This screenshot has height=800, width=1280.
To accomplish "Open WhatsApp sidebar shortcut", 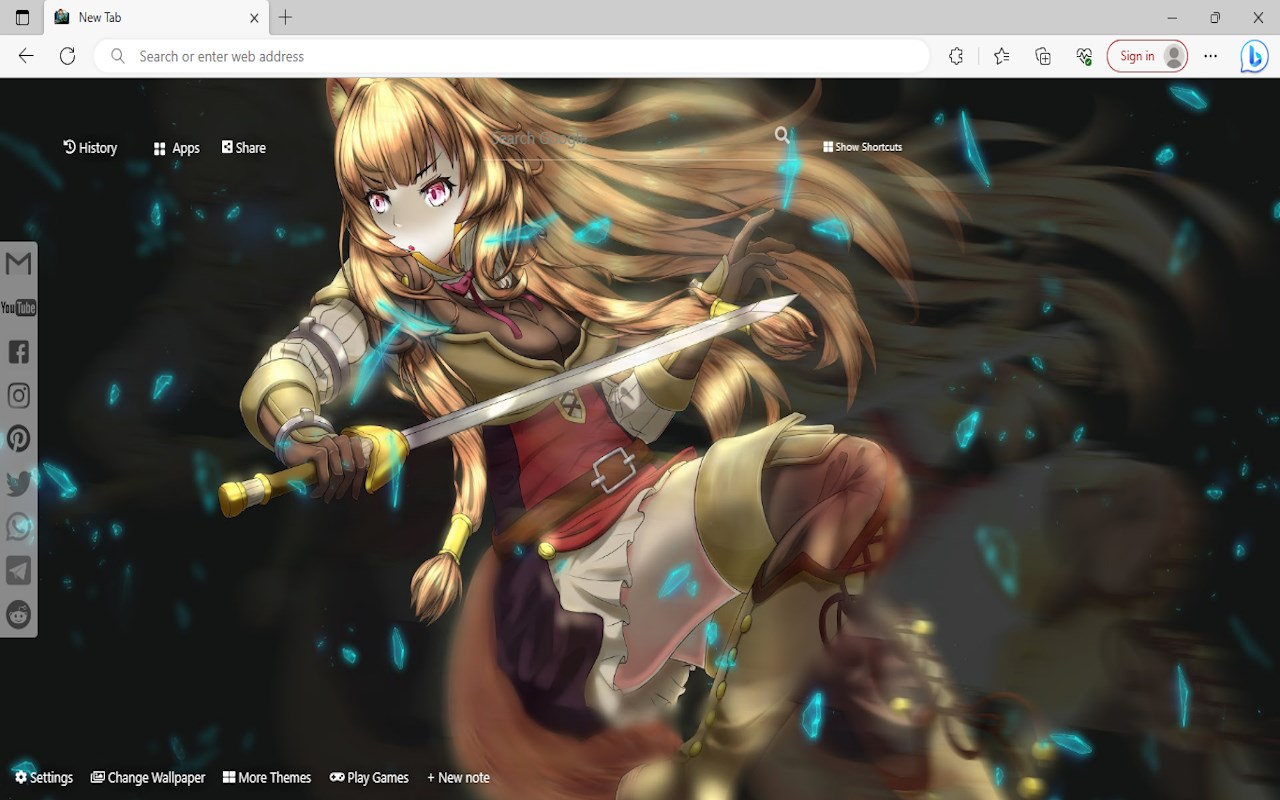I will click(19, 527).
